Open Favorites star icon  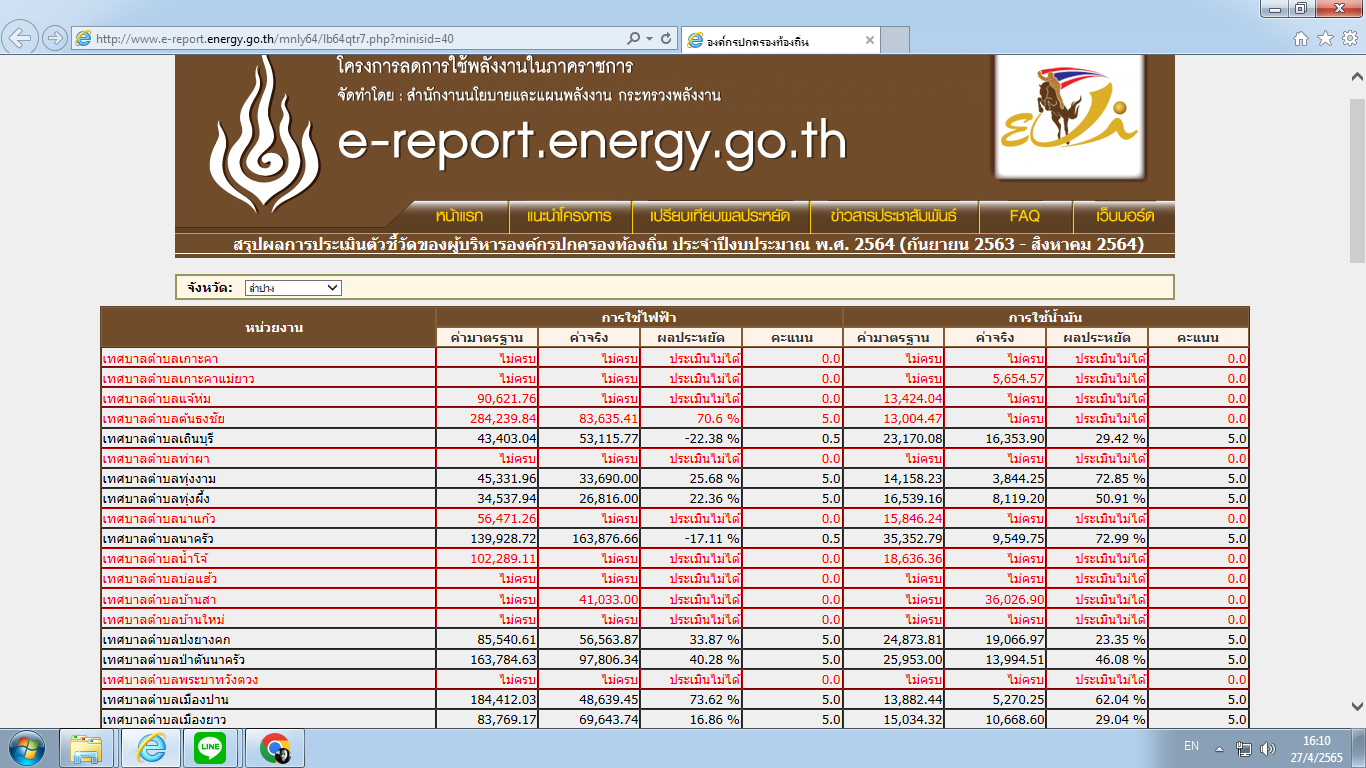click(x=1325, y=39)
